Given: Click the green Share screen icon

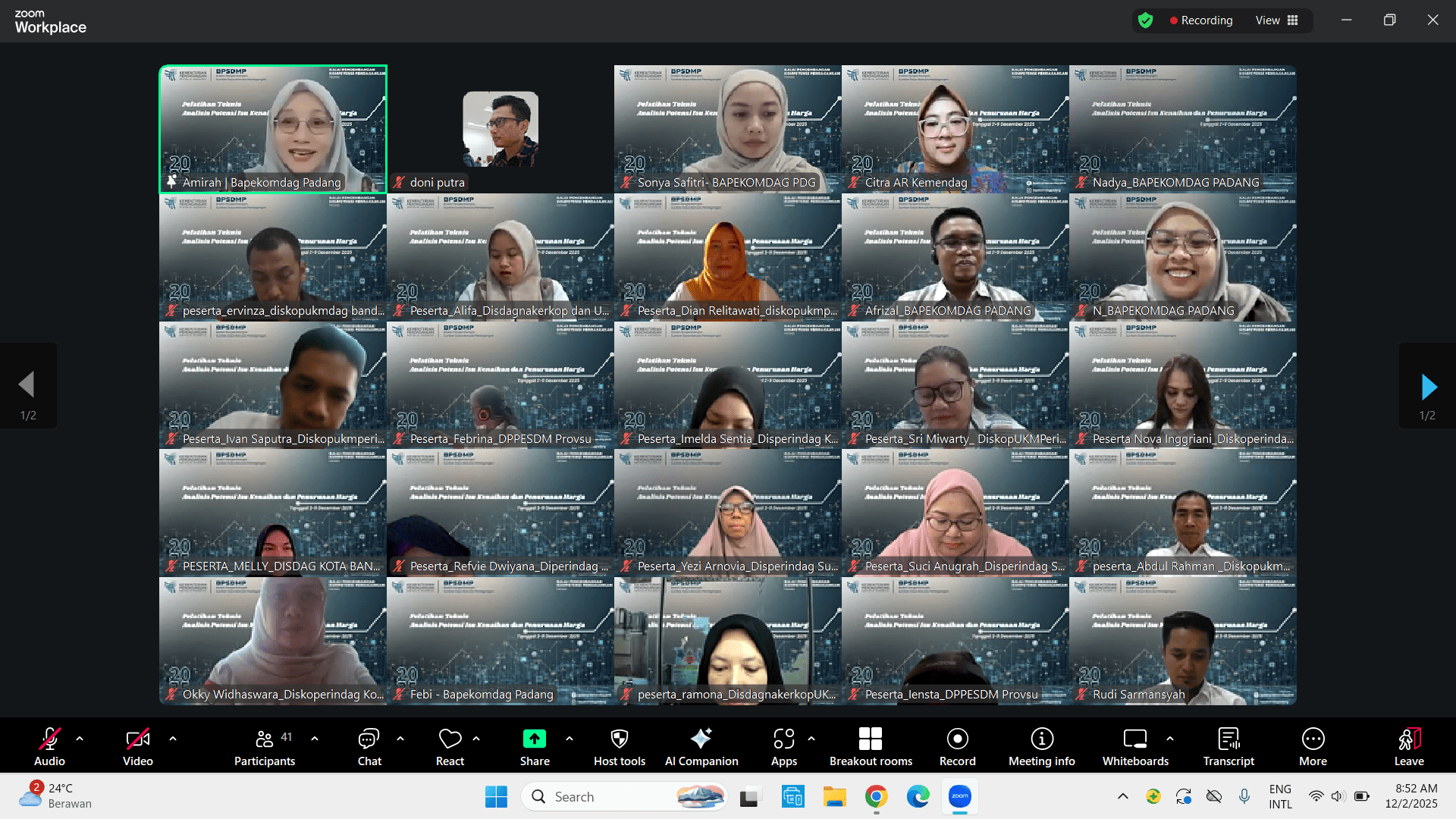Looking at the screenshot, I should pyautogui.click(x=534, y=739).
